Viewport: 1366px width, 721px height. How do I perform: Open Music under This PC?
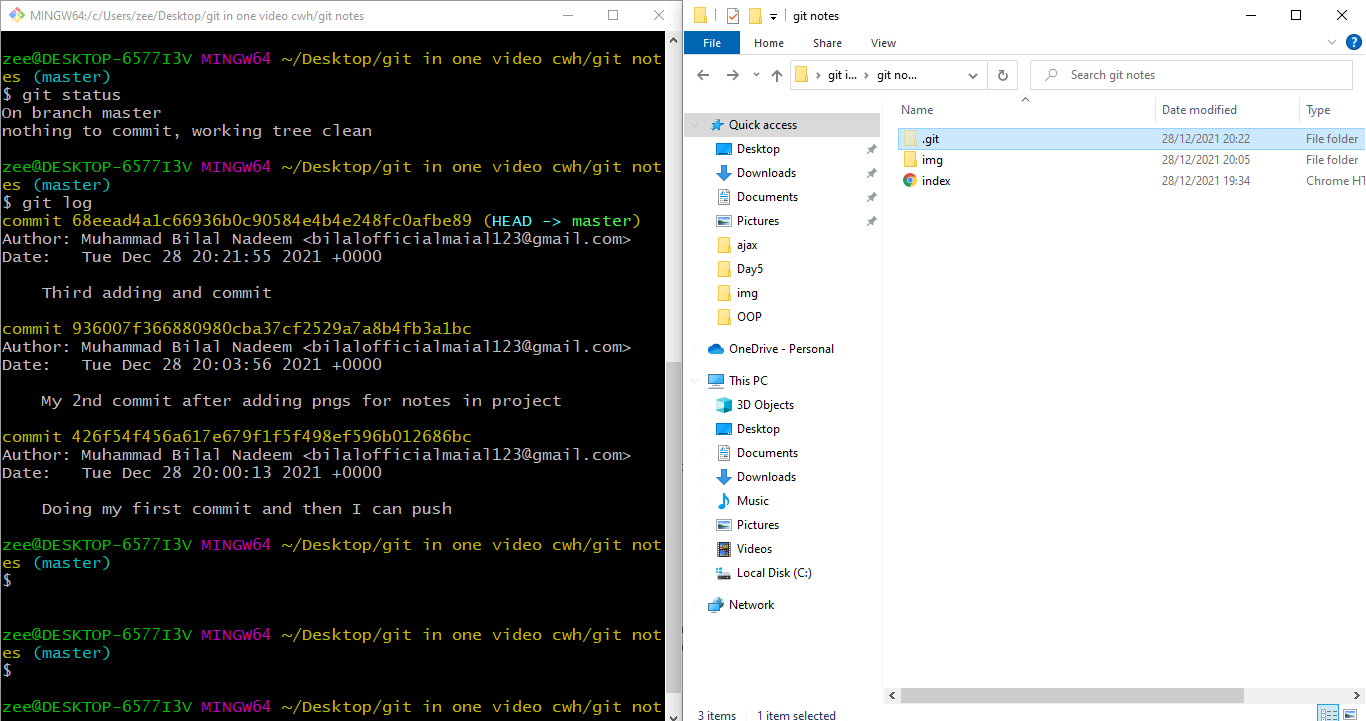point(753,501)
